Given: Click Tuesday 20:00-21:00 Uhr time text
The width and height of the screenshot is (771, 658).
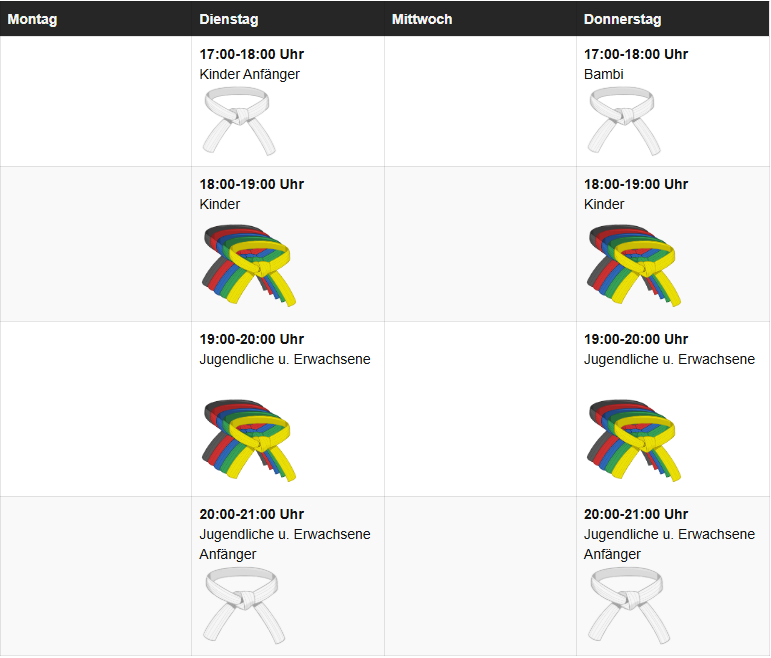Looking at the screenshot, I should 251,514.
